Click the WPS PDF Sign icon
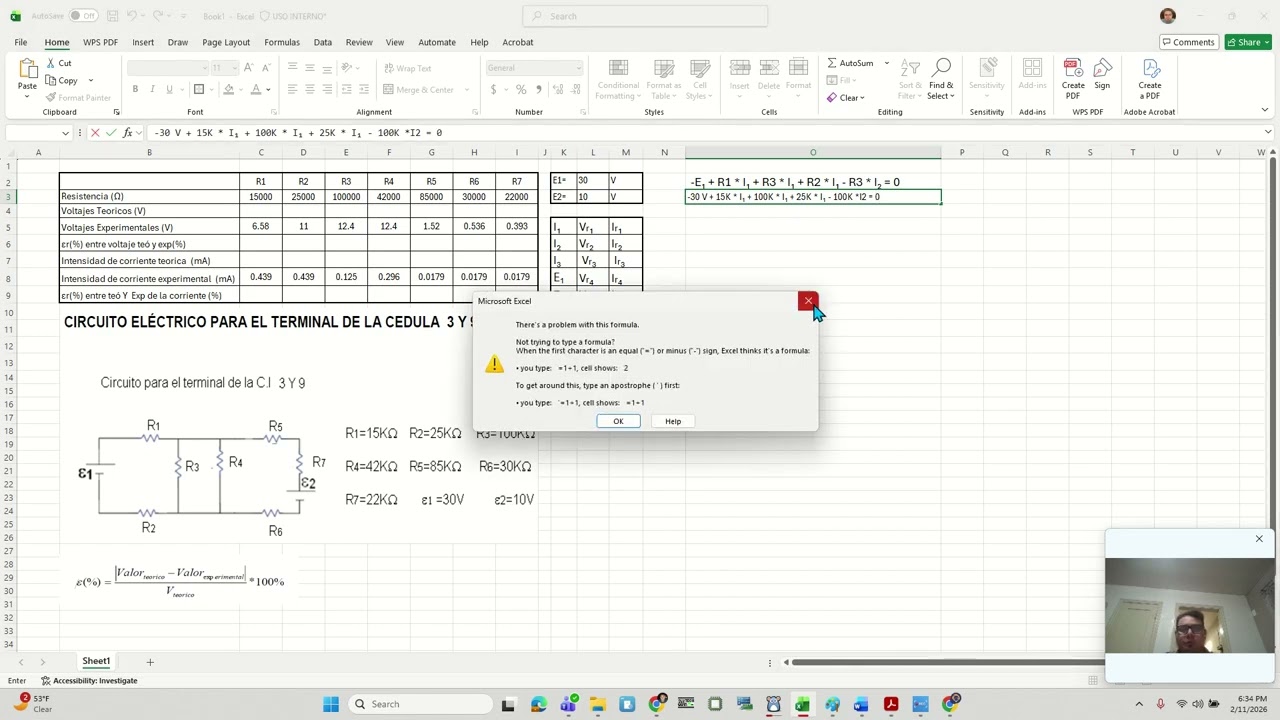1280x720 pixels. pyautogui.click(x=1102, y=75)
